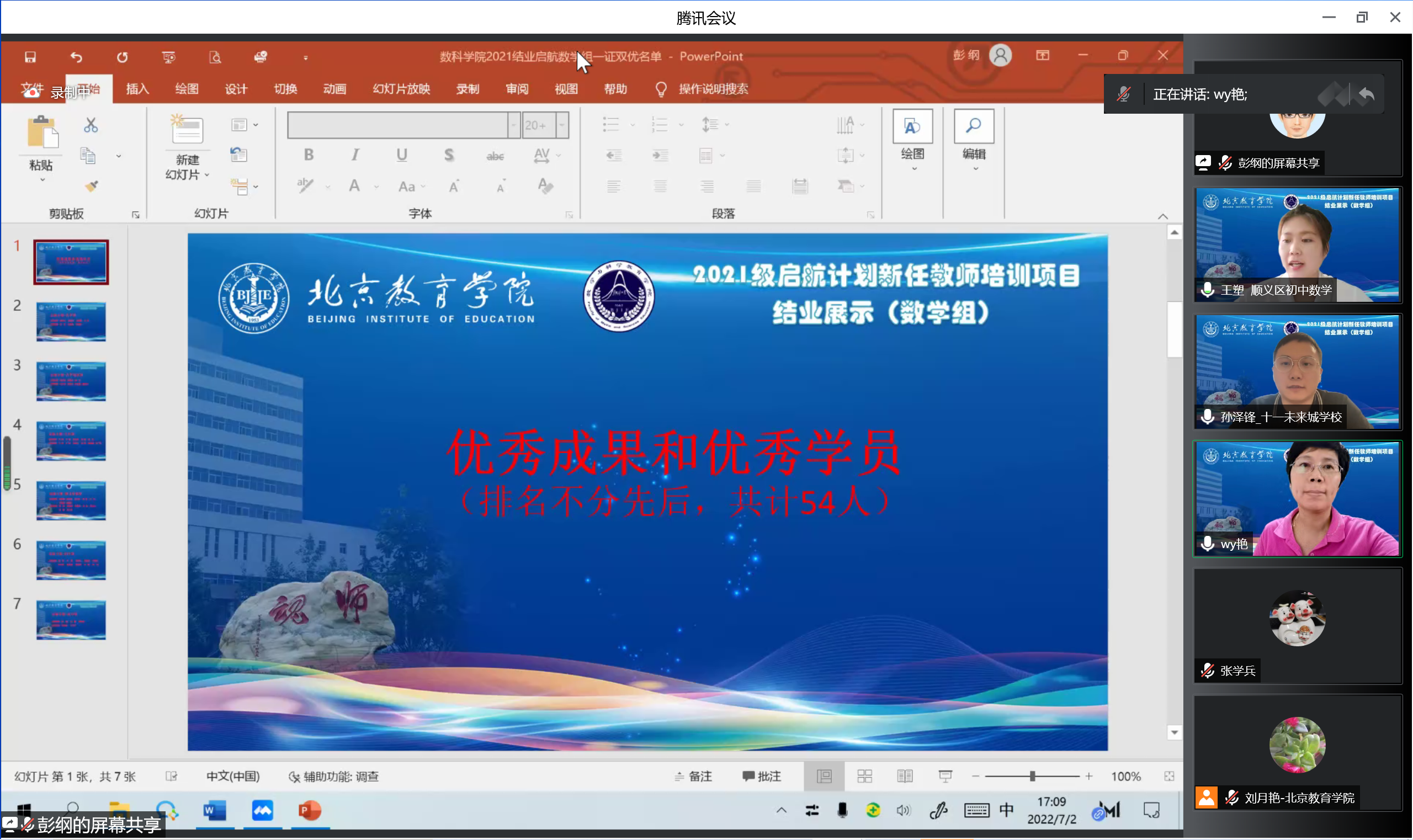
Task: Copy selection with the copy icon
Action: 88,156
